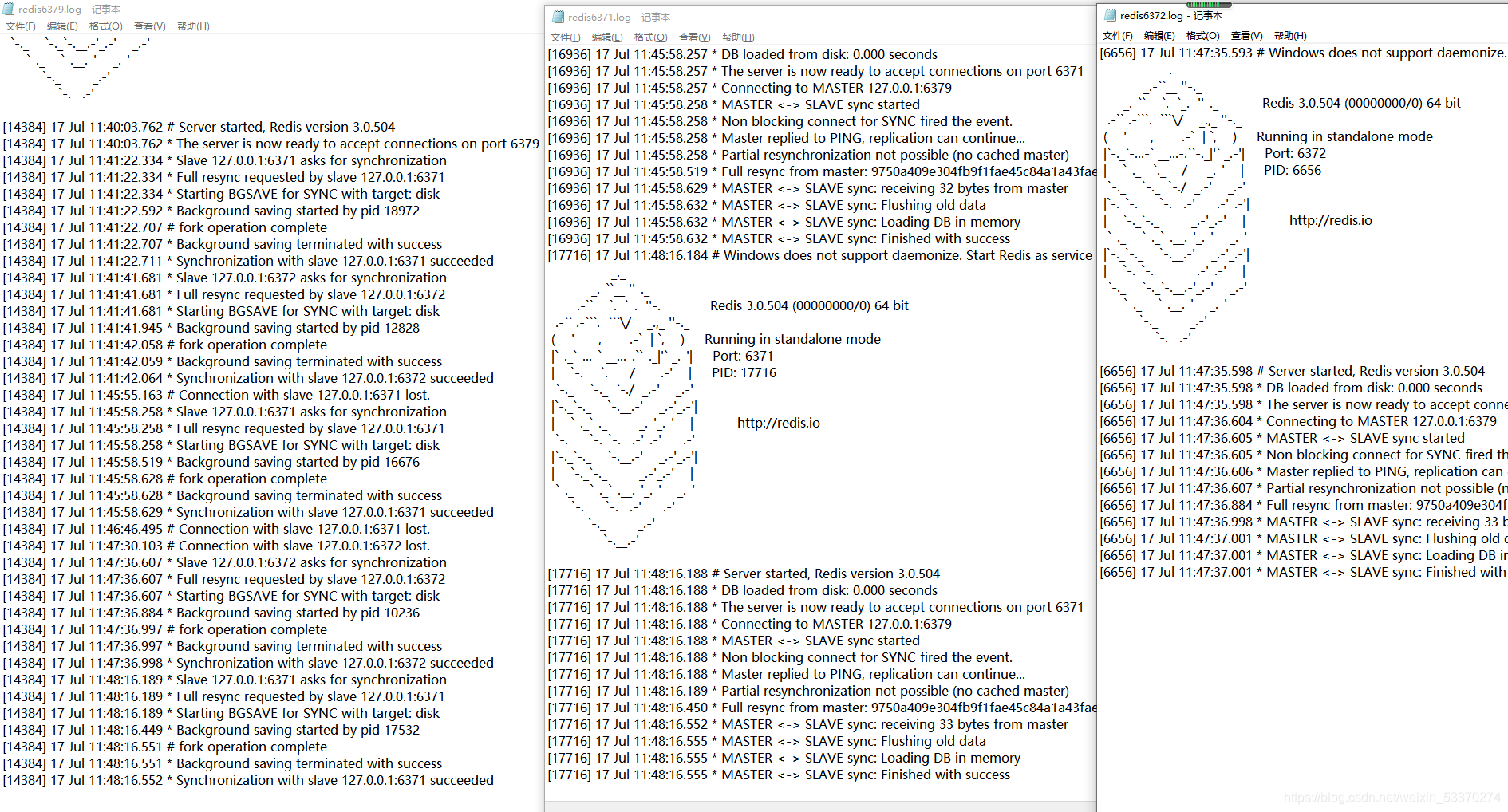This screenshot has width=1508, height=812.
Task: Click the redis6379.log window title text
Action: click(69, 10)
